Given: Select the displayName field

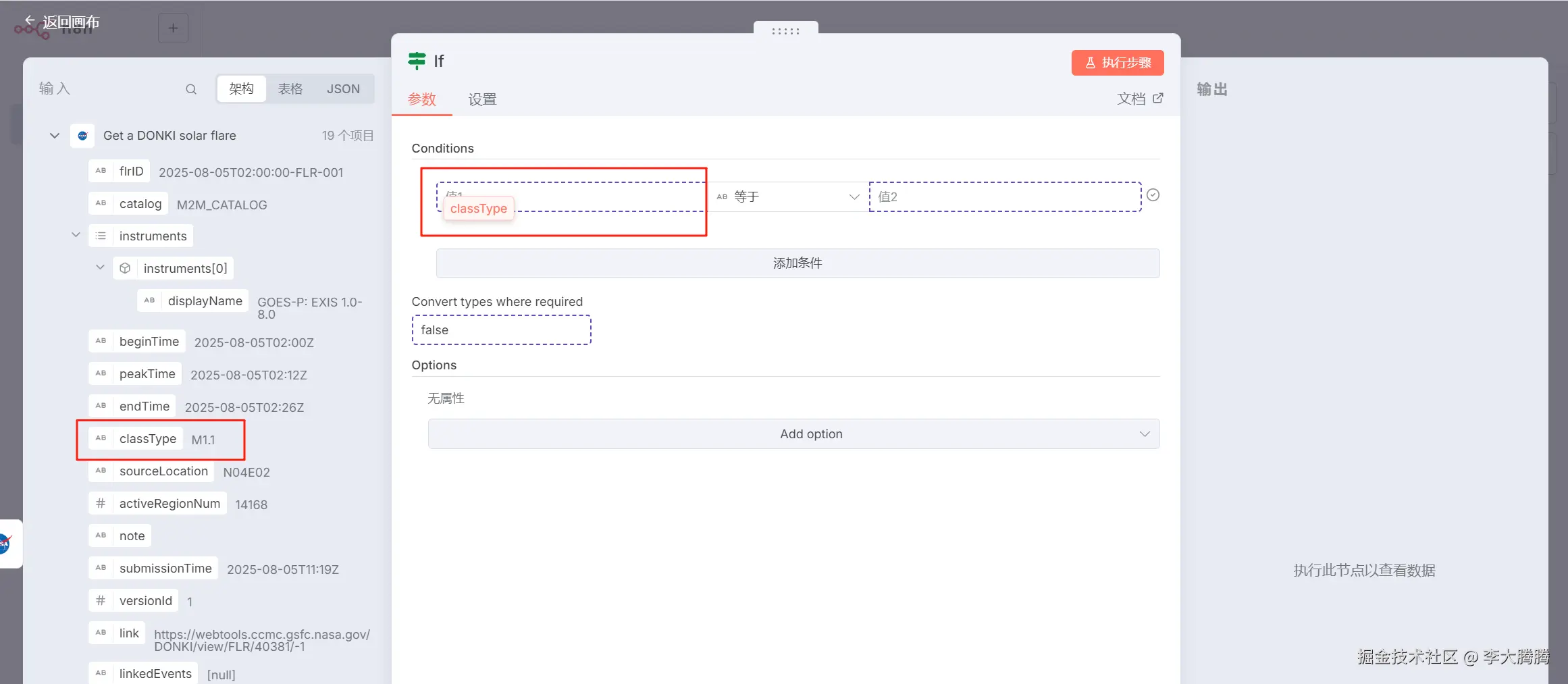Looking at the screenshot, I should (x=193, y=301).
